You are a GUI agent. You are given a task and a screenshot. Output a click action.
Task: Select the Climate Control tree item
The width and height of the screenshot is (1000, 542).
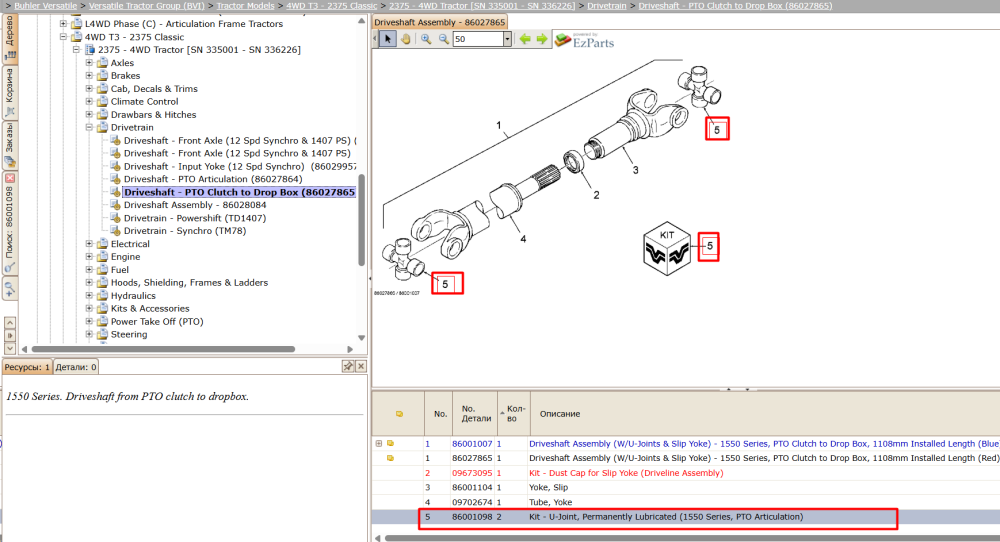pos(144,101)
